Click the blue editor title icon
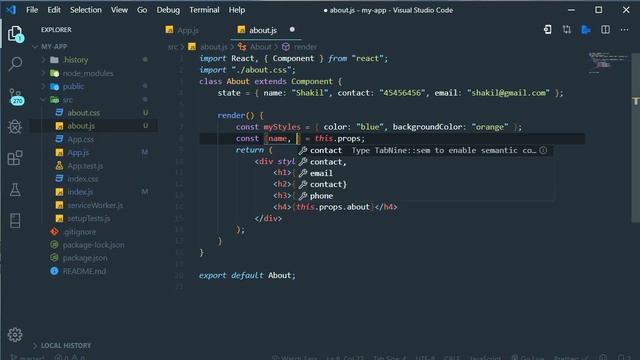This screenshot has height=360, width=640. tap(586, 29)
